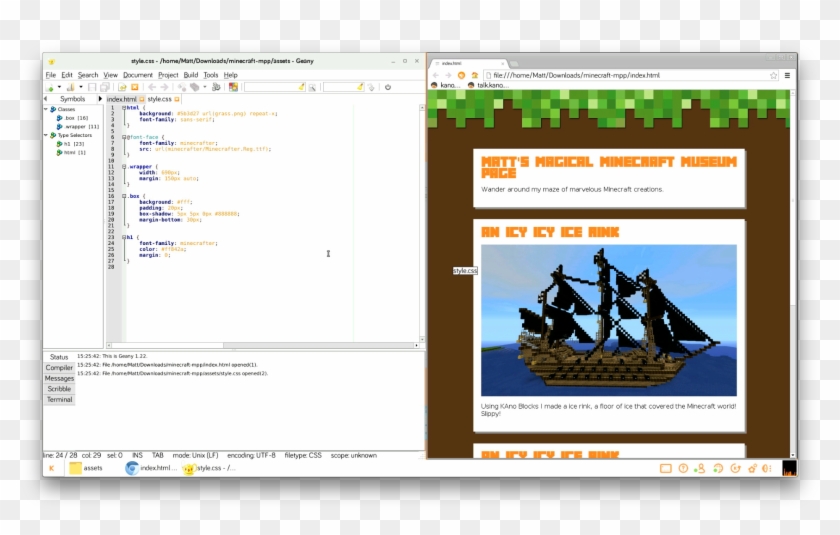Image resolution: width=840 pixels, height=535 pixels.
Task: Click the jump-to-line icon in Geany
Action: (371, 87)
